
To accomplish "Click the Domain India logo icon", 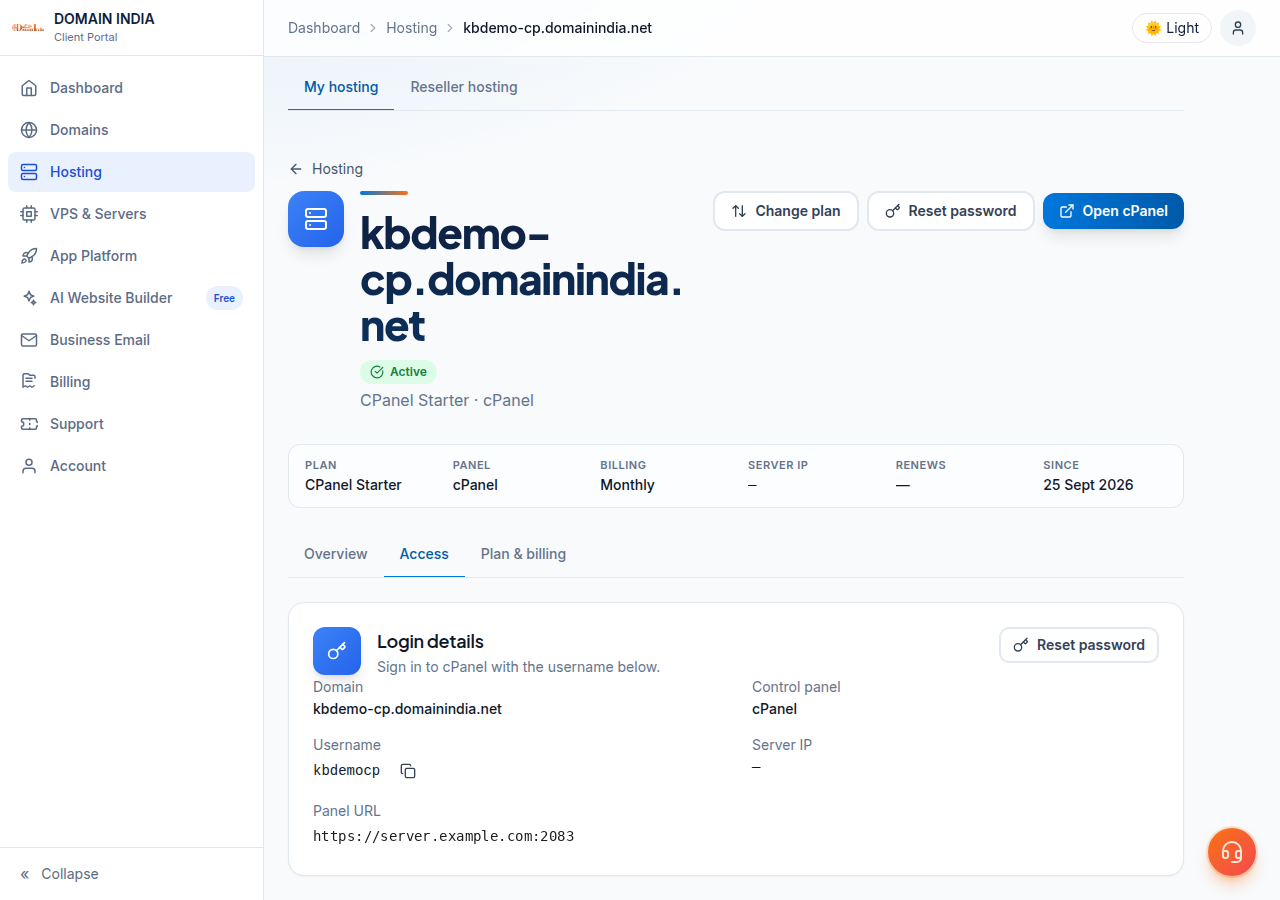I will [x=28, y=27].
